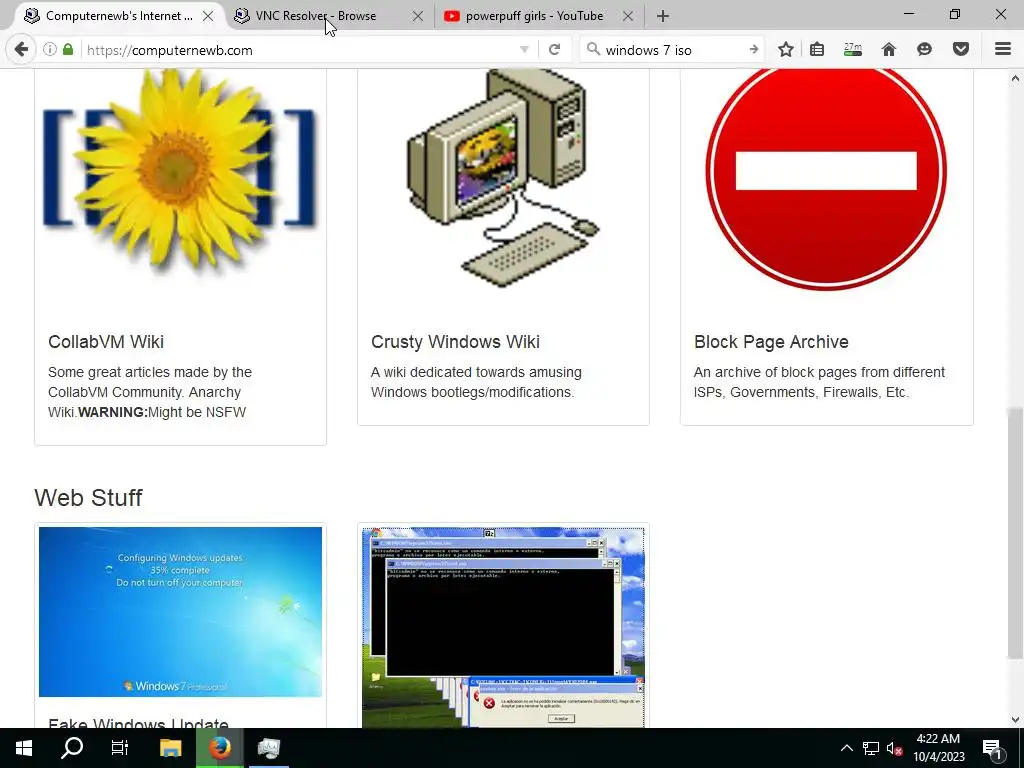This screenshot has width=1024, height=768.
Task: Select the Computernewb's Internet tab
Action: click(x=119, y=16)
